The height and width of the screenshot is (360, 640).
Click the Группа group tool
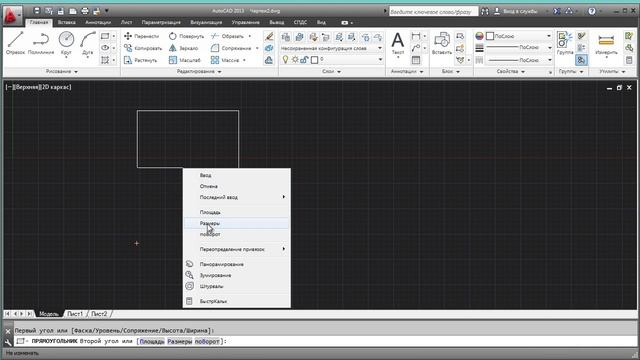point(565,43)
